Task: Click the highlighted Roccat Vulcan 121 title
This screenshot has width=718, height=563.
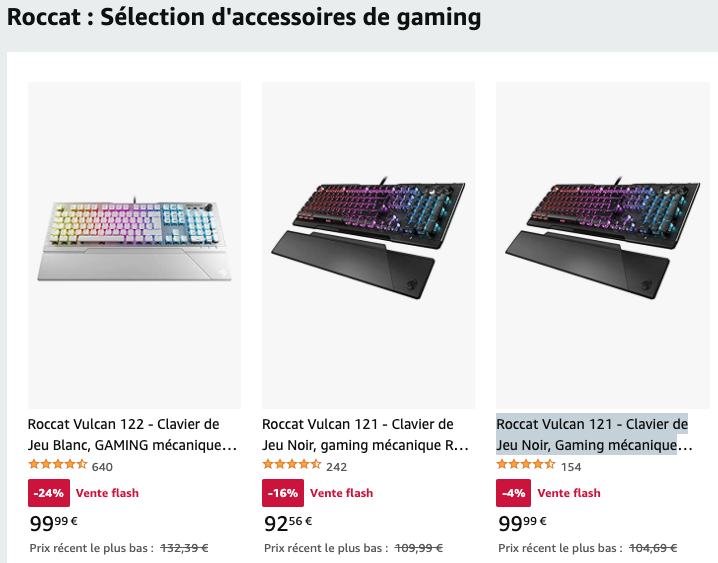Action: click(x=592, y=434)
